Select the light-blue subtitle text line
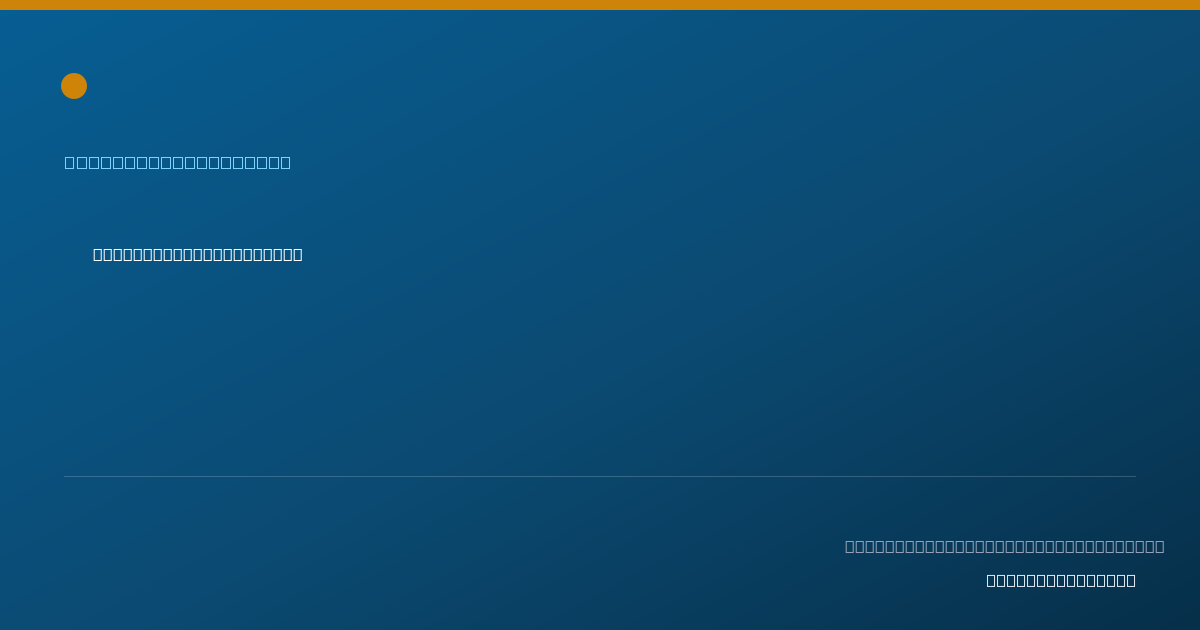The width and height of the screenshot is (1200, 630). [178, 162]
